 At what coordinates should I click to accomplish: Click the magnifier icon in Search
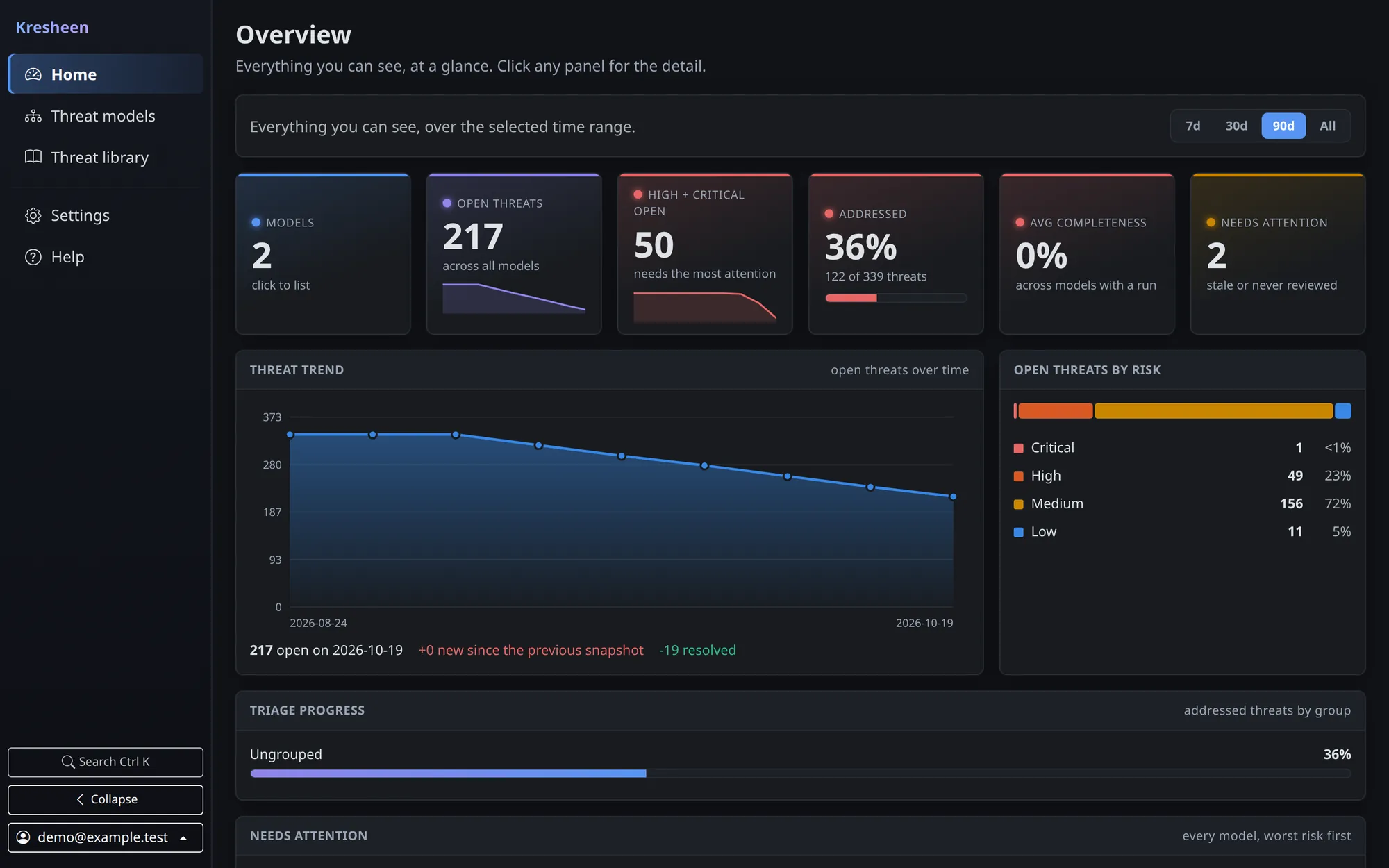(x=68, y=762)
